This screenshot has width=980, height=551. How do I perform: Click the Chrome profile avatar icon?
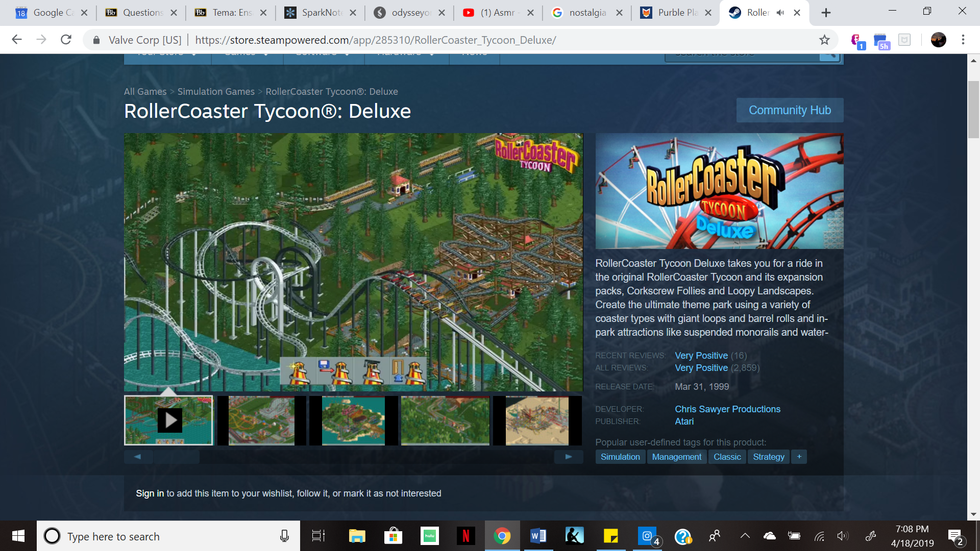coord(938,40)
